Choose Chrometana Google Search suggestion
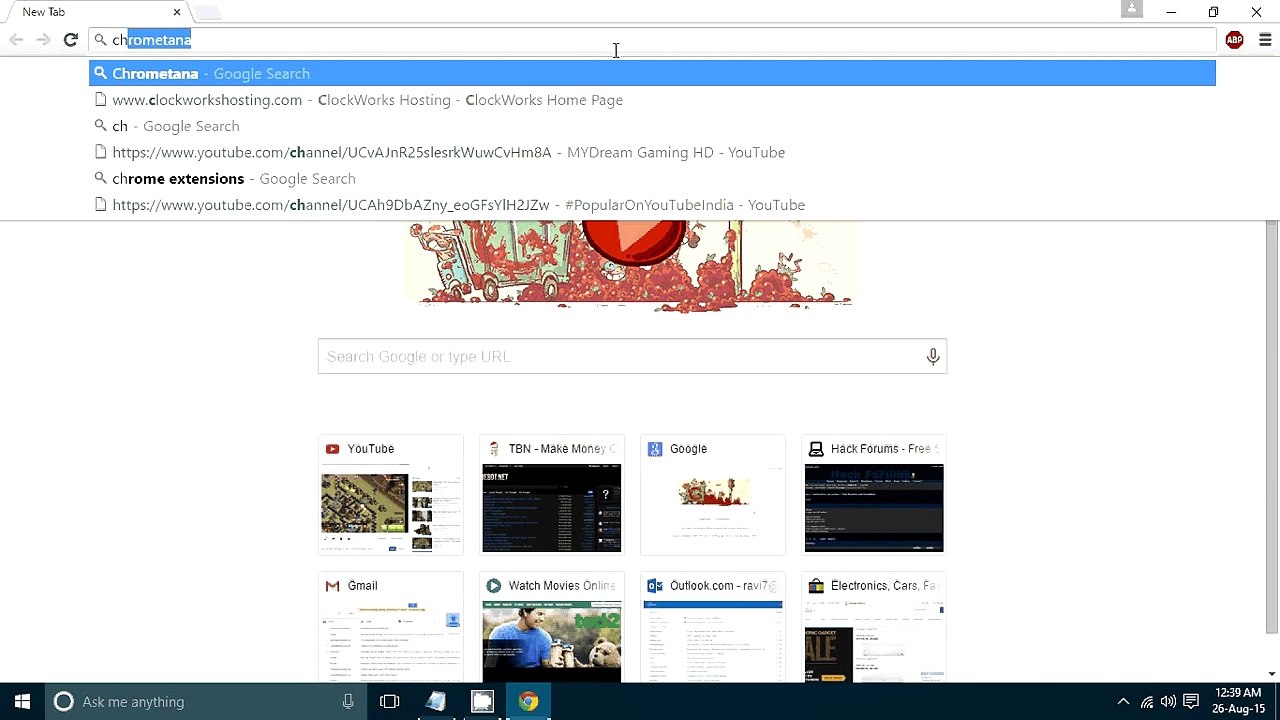This screenshot has height=720, width=1280. pos(652,73)
